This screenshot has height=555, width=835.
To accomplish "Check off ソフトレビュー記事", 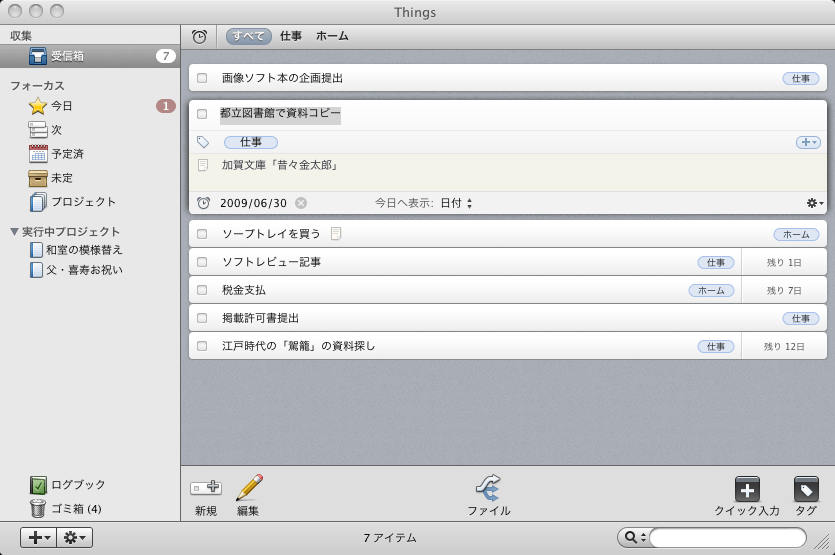I will click(x=202, y=262).
